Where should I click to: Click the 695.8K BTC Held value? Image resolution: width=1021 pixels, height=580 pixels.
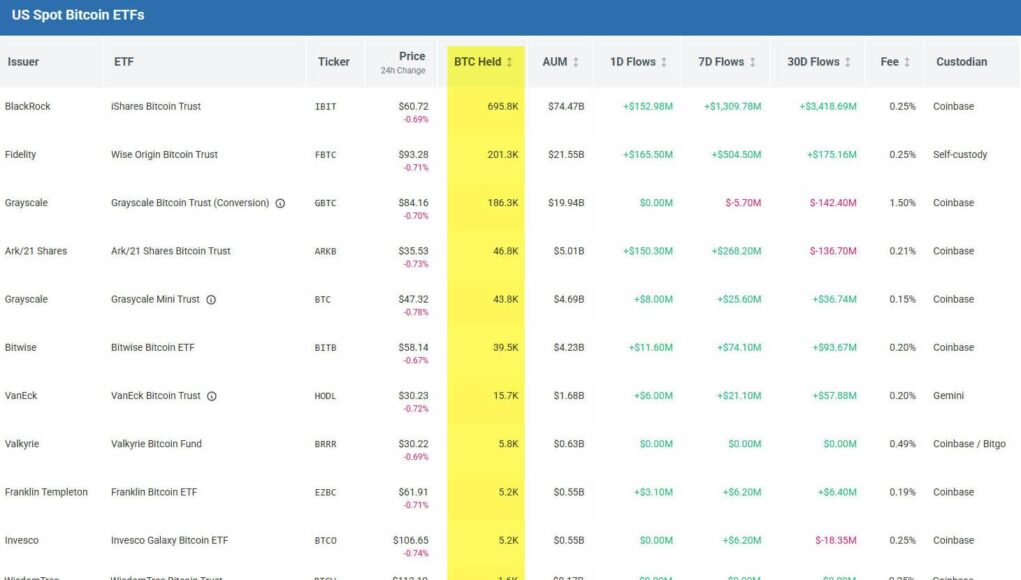[x=503, y=106]
